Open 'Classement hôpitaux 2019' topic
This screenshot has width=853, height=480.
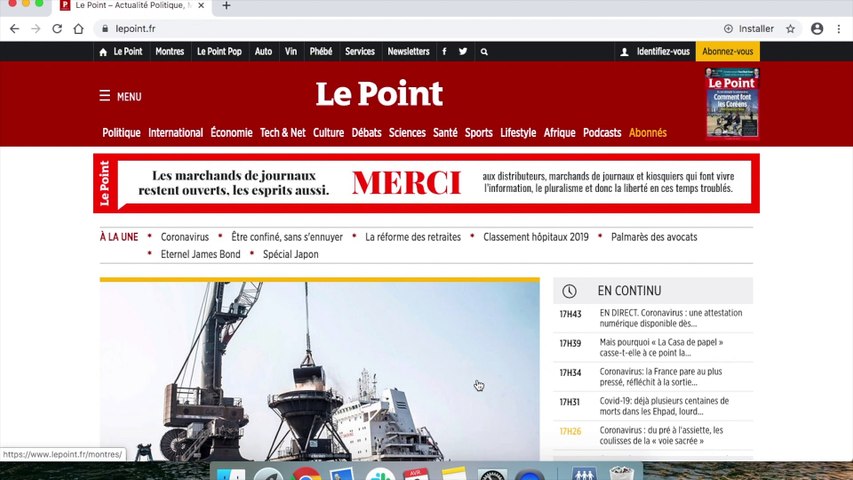point(536,237)
